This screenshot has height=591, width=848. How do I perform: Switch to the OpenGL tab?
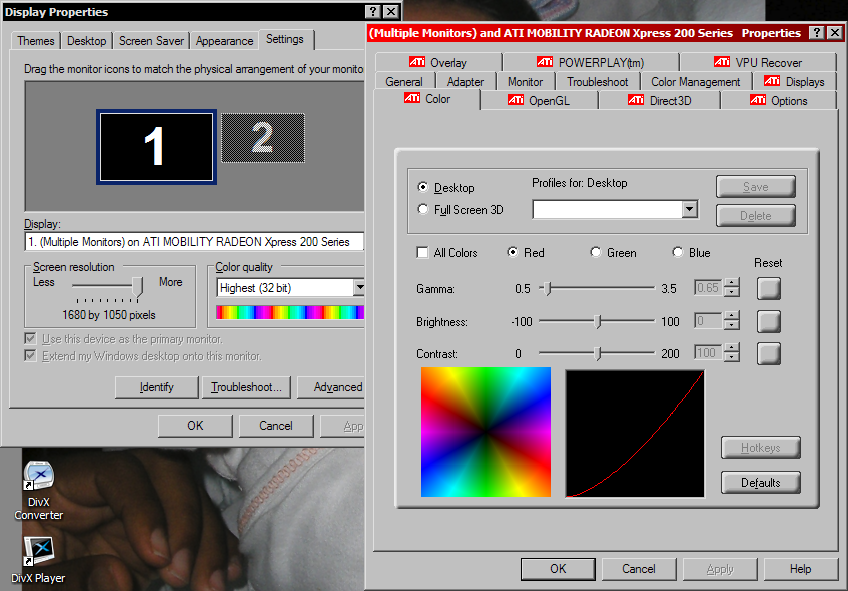tap(539, 100)
